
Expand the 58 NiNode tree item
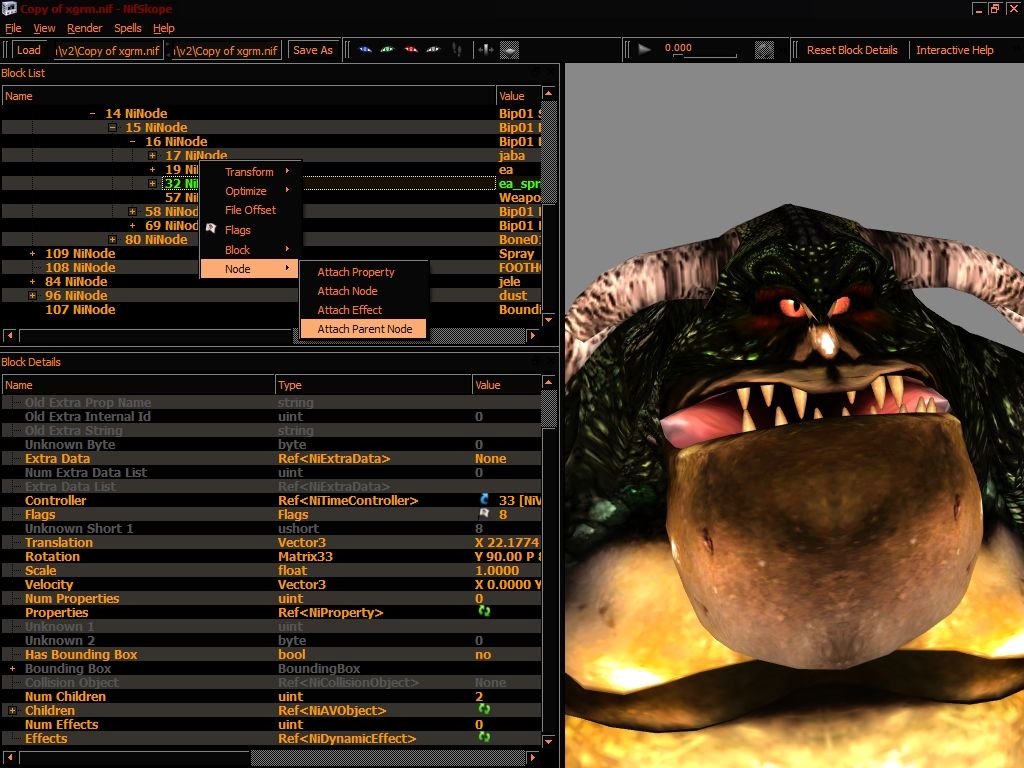tap(133, 212)
